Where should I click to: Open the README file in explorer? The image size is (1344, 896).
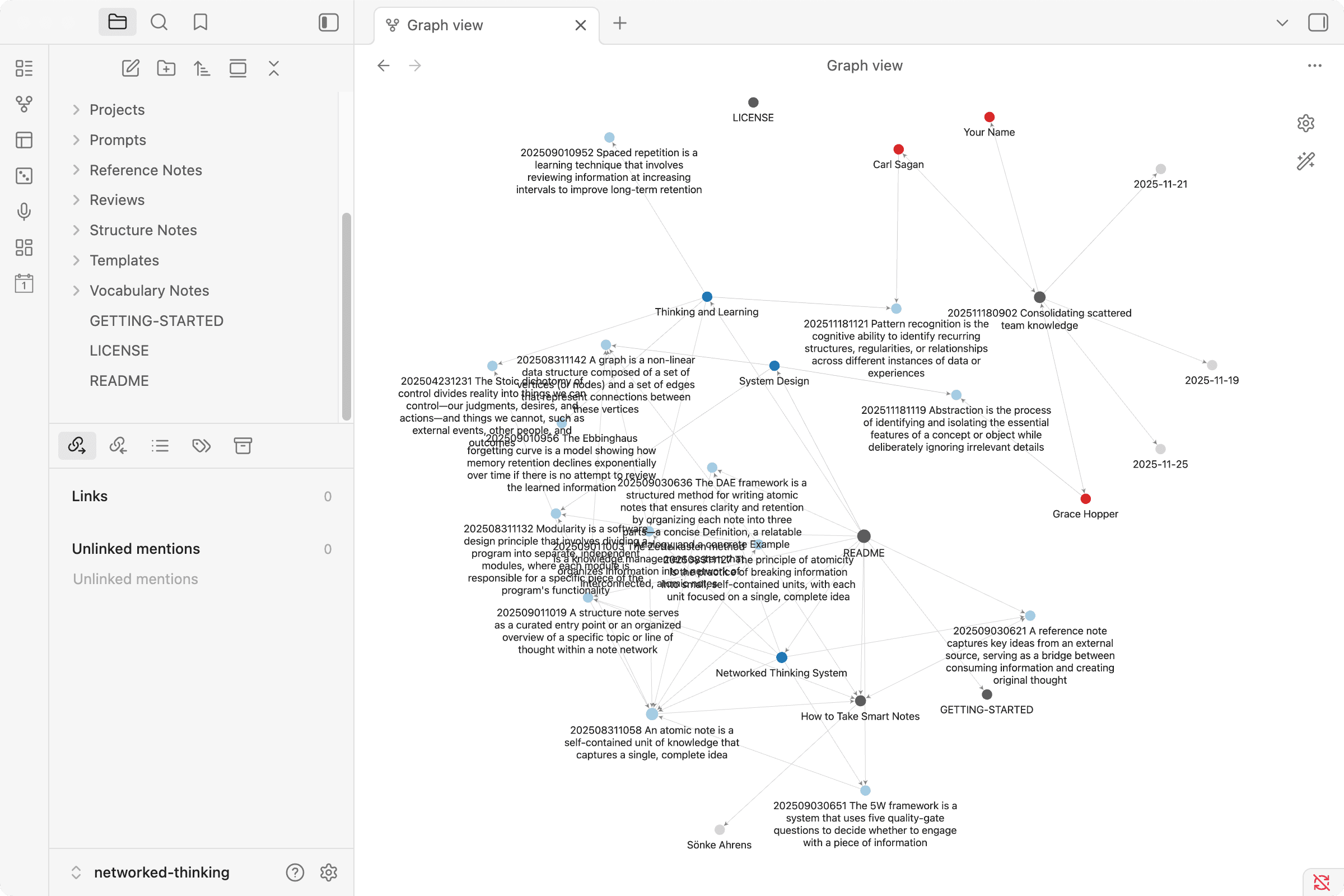click(x=119, y=381)
